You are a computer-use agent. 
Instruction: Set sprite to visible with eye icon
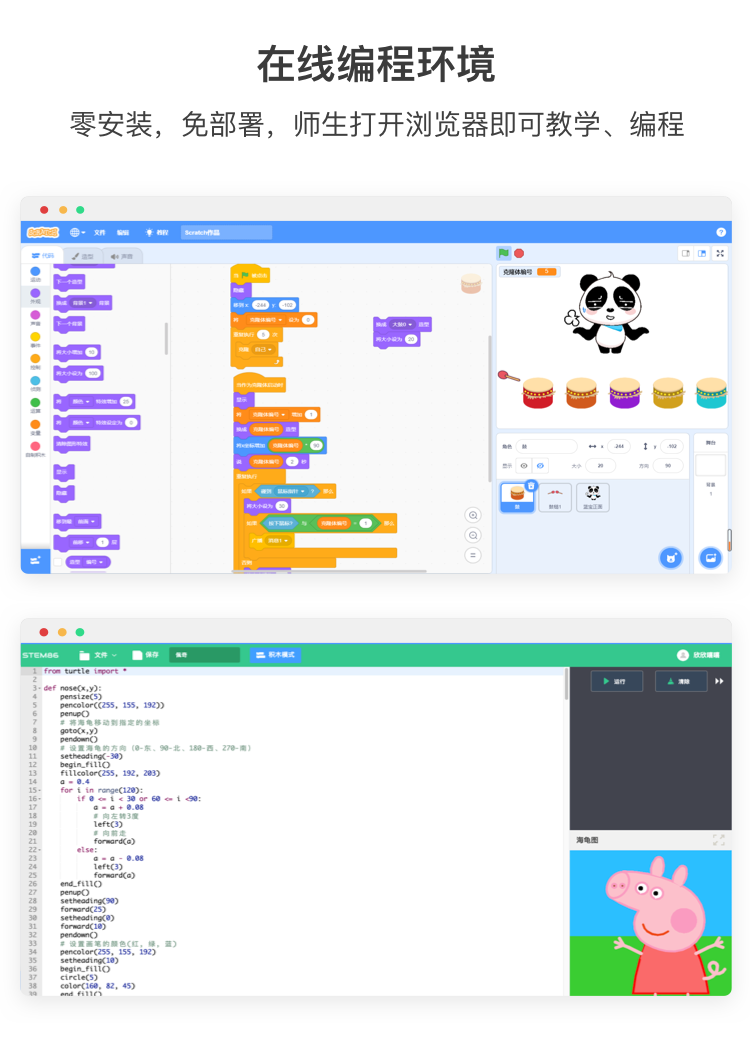pyautogui.click(x=524, y=466)
